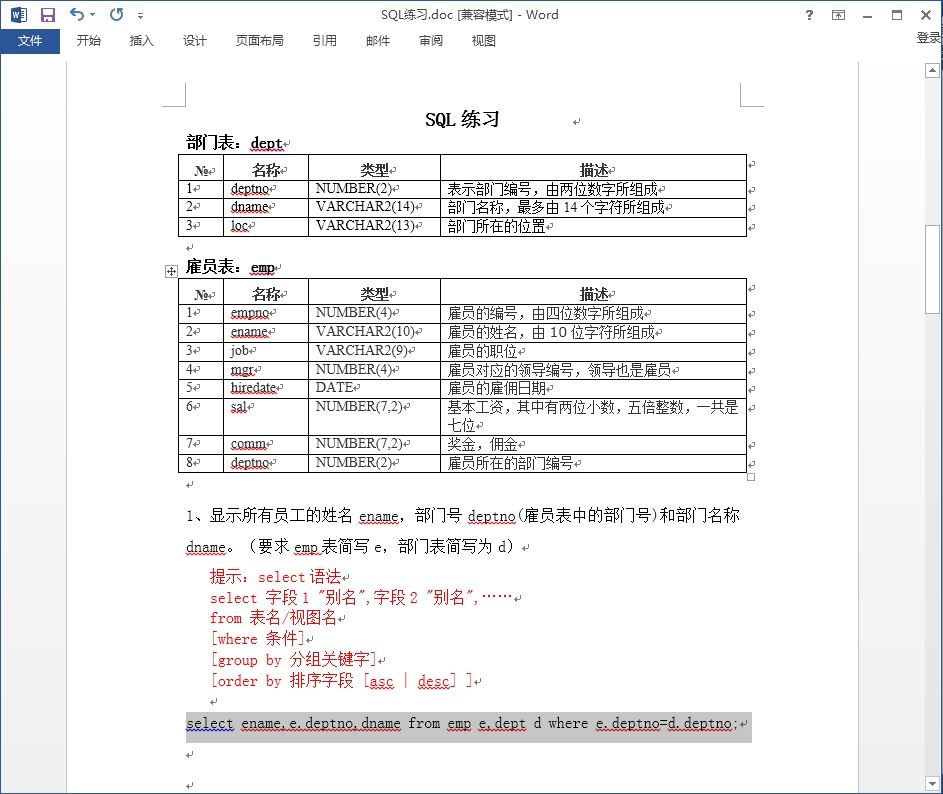Click heading 部门表: dept

[x=235, y=143]
